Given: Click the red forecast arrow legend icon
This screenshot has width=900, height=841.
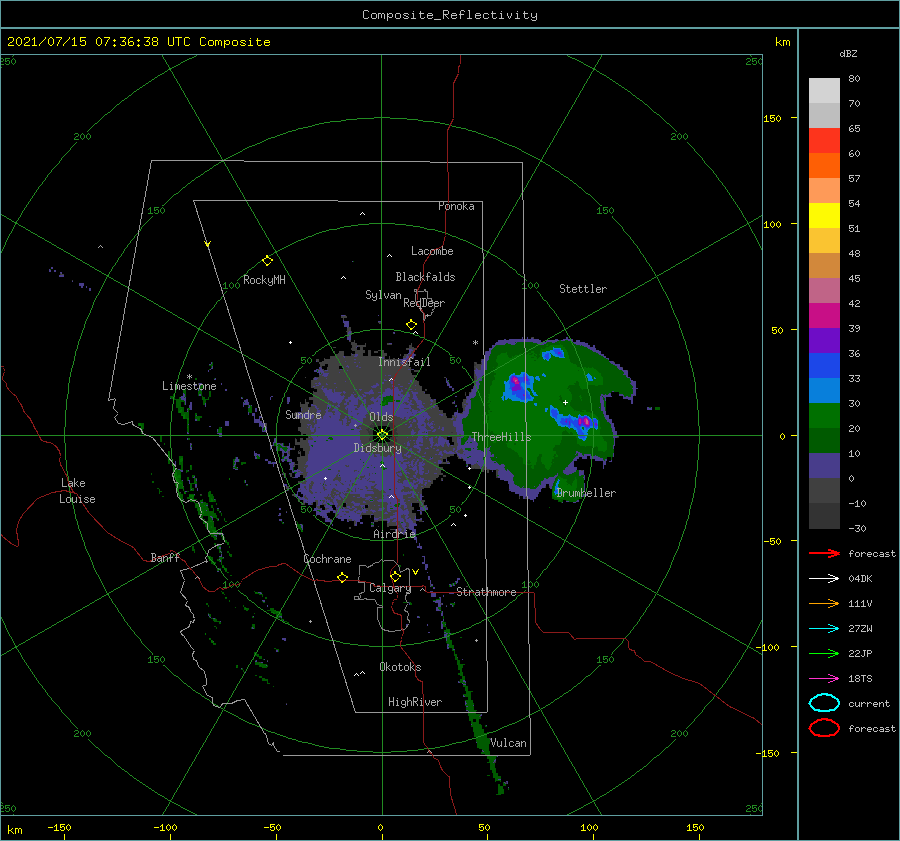Looking at the screenshot, I should pos(824,553).
